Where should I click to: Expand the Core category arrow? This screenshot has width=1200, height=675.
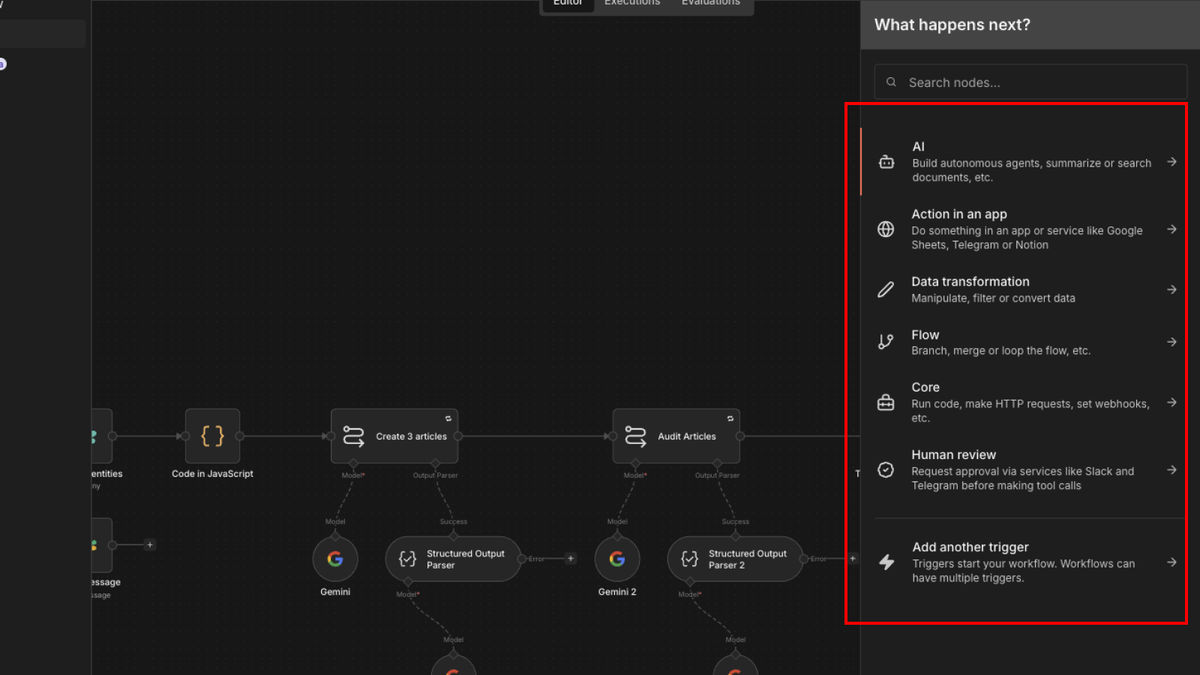pyautogui.click(x=1172, y=403)
